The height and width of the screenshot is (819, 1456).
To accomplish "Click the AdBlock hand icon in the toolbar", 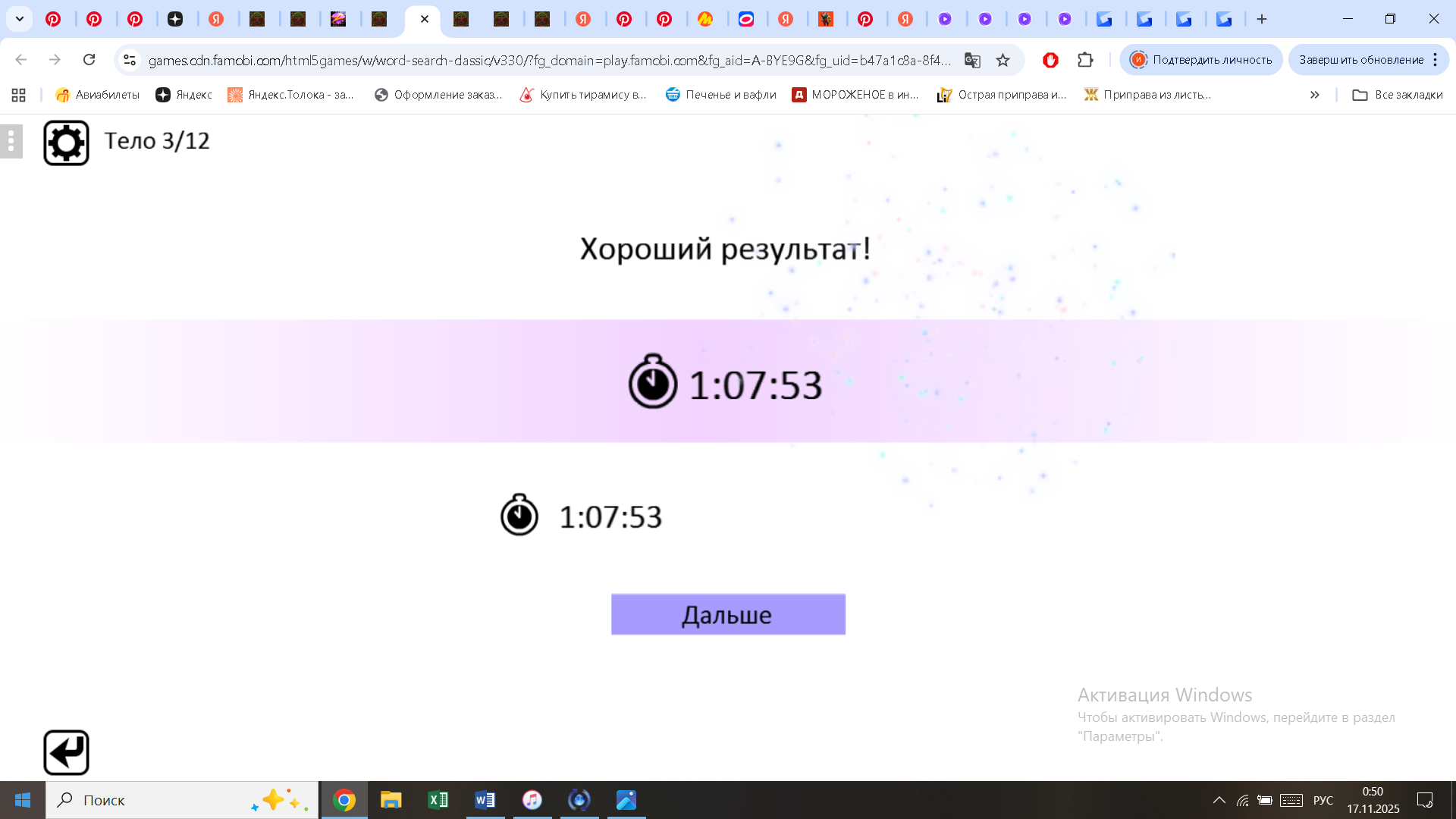I will pos(1050,60).
